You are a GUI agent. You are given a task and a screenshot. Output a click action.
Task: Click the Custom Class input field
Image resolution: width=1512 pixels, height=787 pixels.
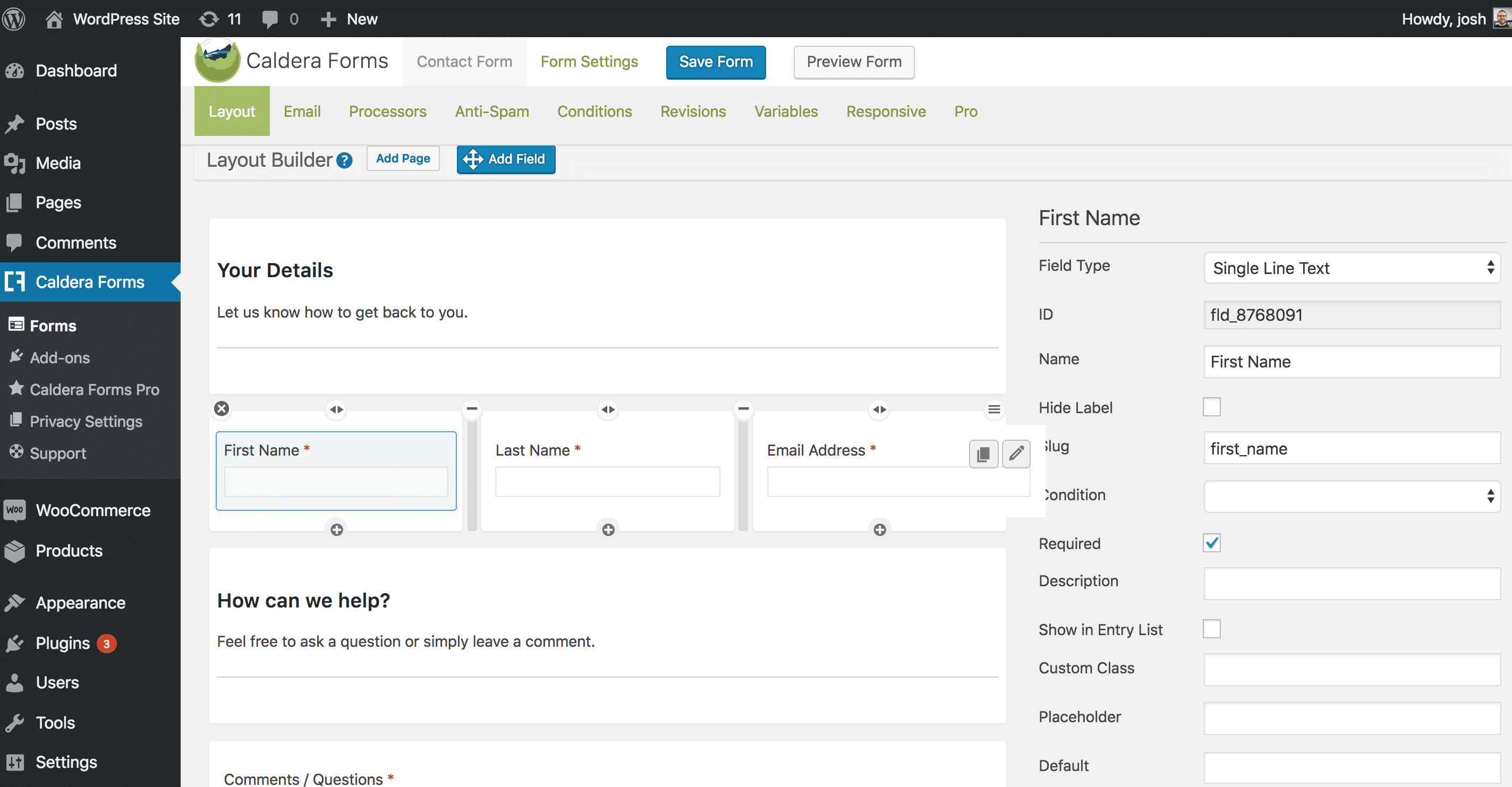click(1352, 670)
